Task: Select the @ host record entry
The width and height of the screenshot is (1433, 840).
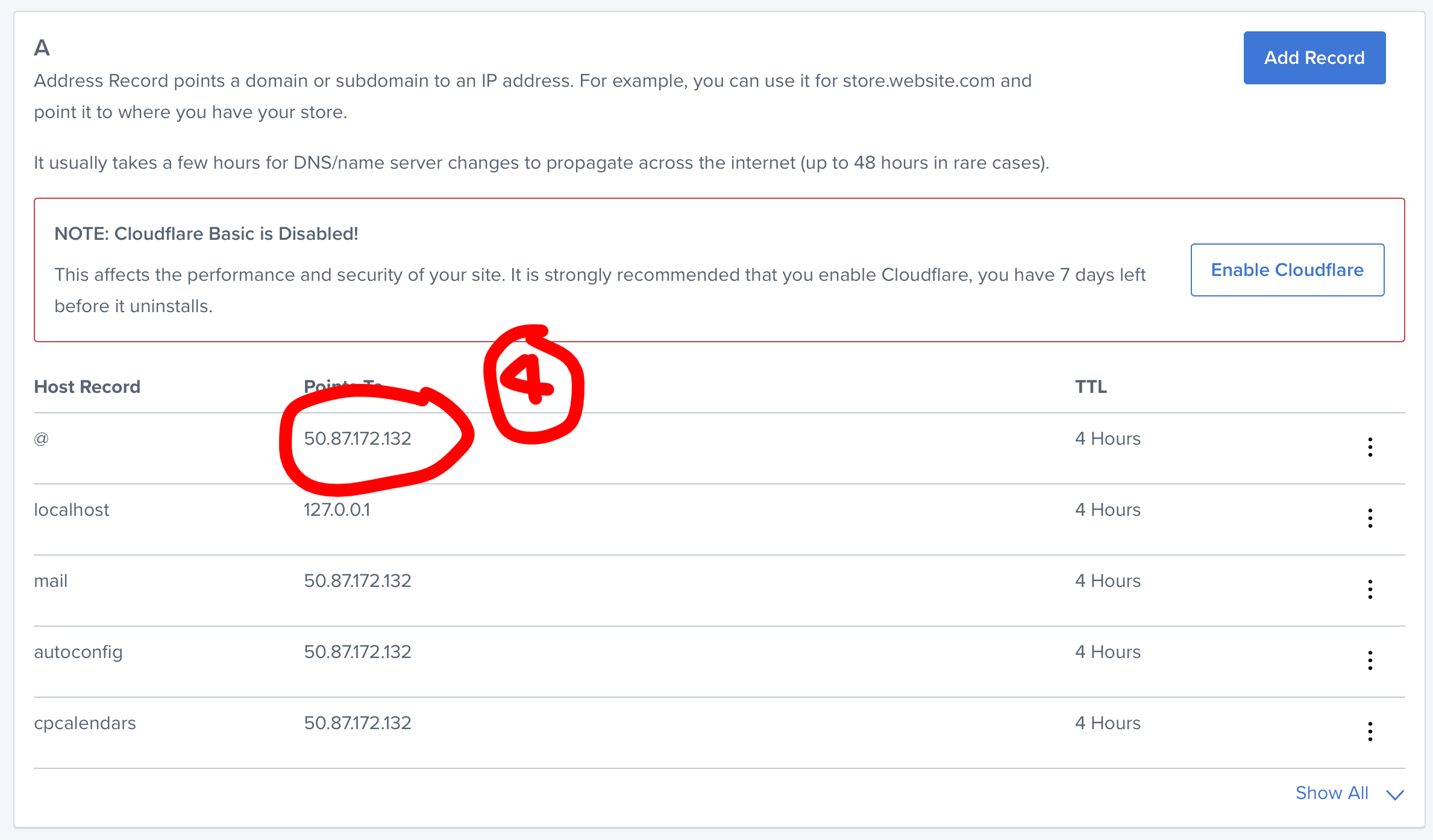Action: pos(42,439)
